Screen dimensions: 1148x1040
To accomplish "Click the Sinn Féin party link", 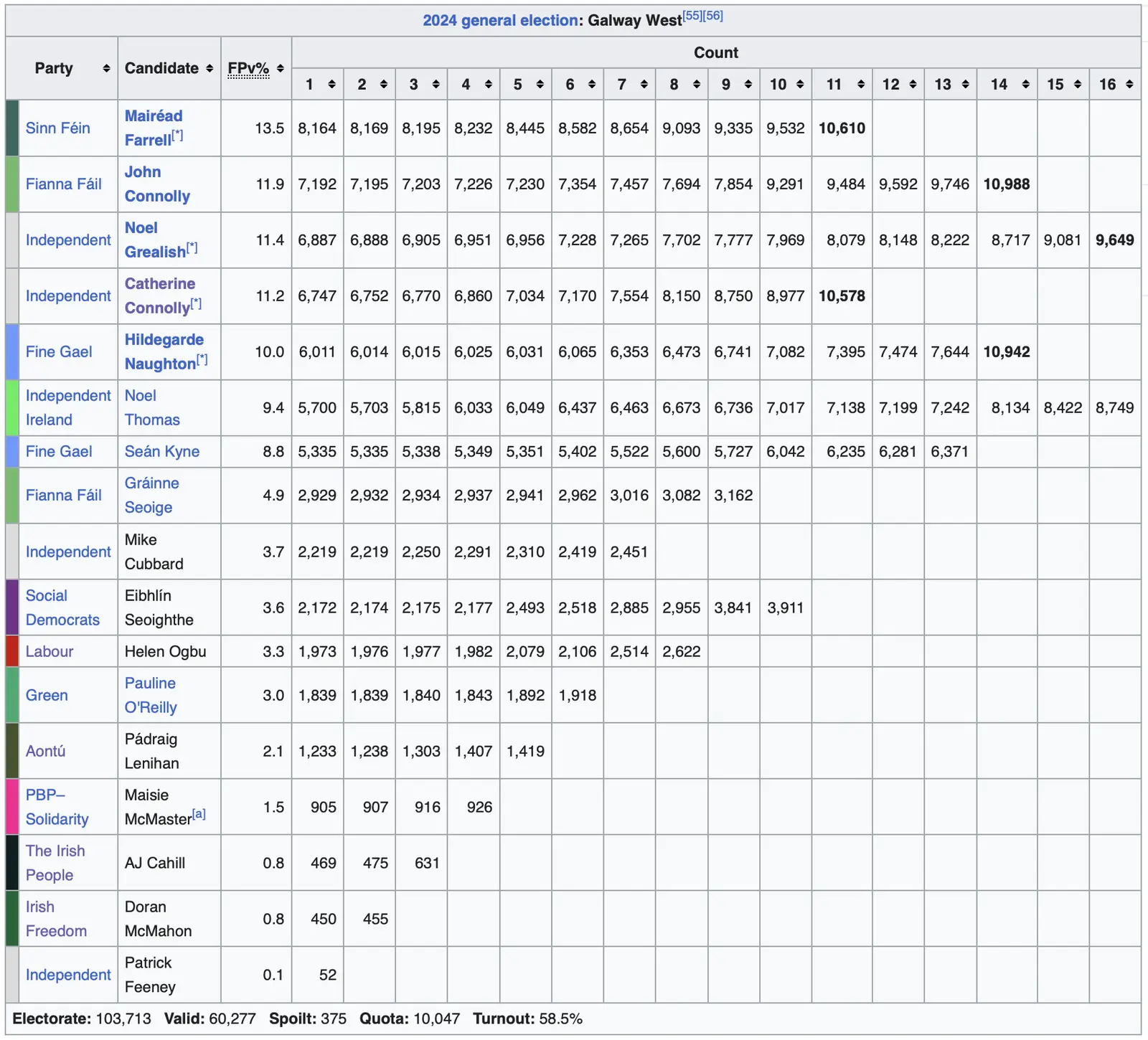I will click(x=57, y=128).
